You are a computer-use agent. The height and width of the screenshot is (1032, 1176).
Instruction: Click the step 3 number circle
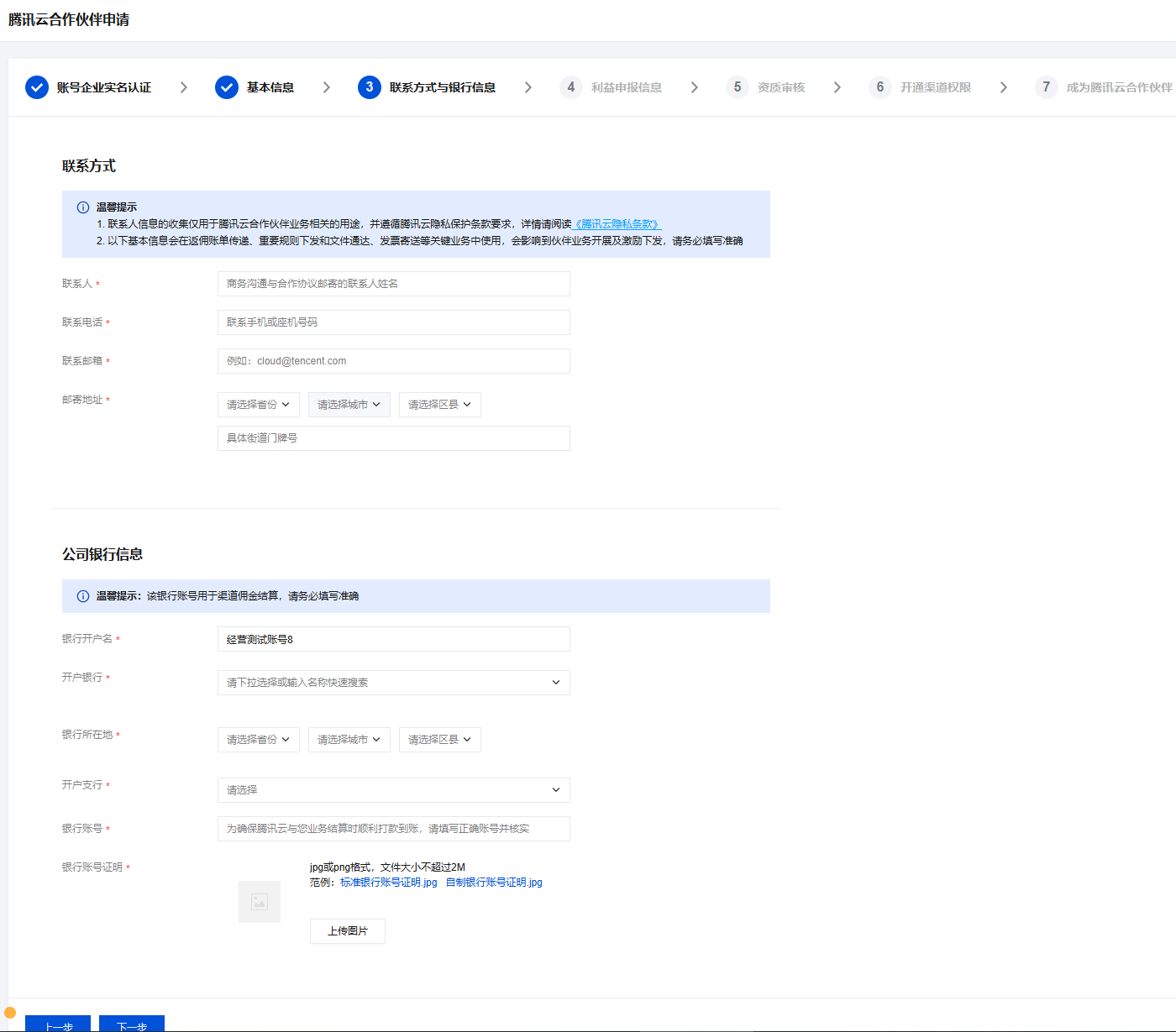click(x=370, y=87)
